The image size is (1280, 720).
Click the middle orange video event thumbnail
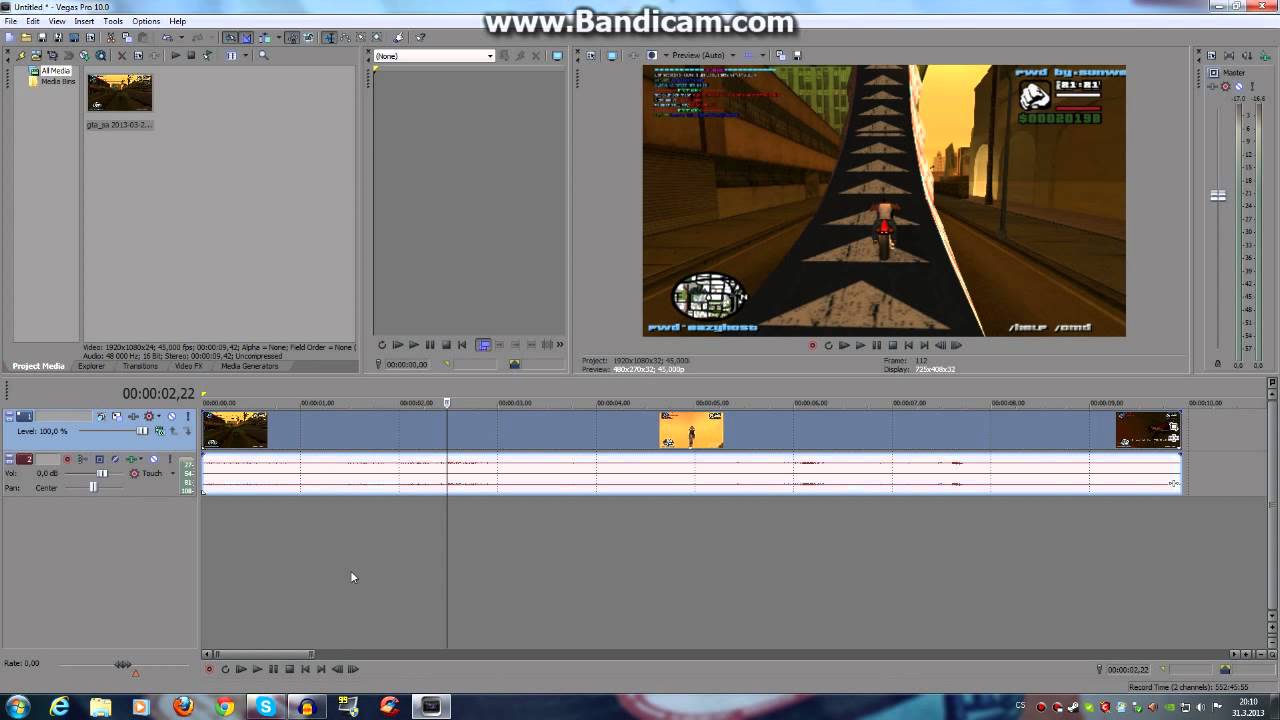[x=691, y=430]
